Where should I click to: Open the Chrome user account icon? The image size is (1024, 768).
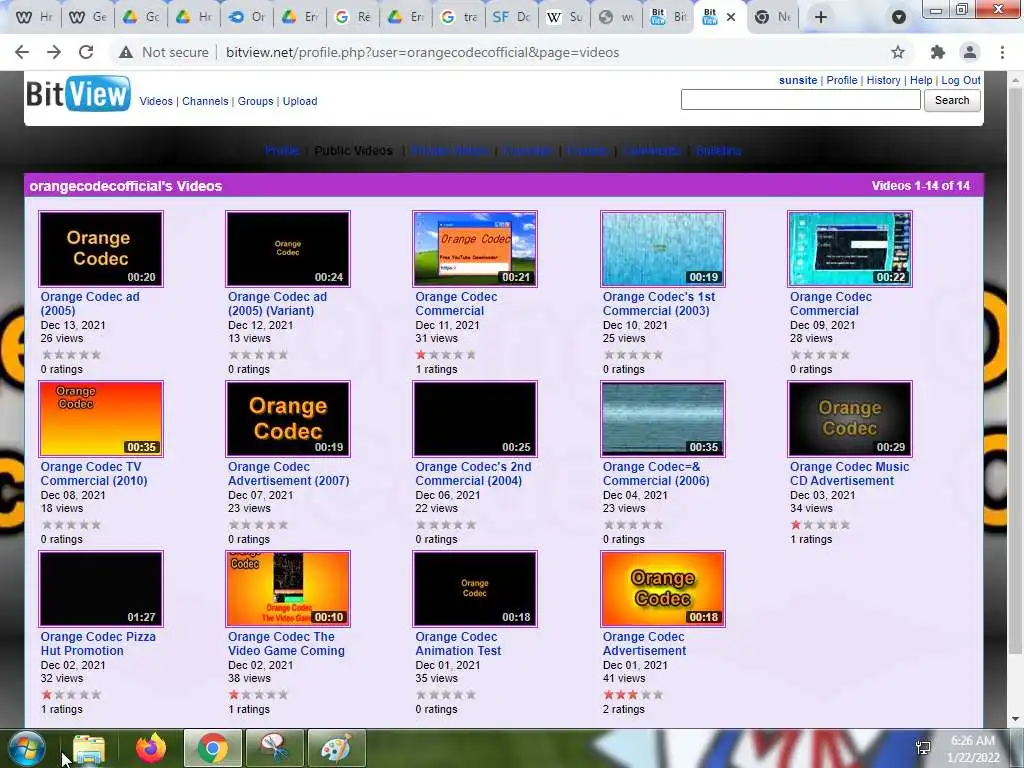(970, 52)
